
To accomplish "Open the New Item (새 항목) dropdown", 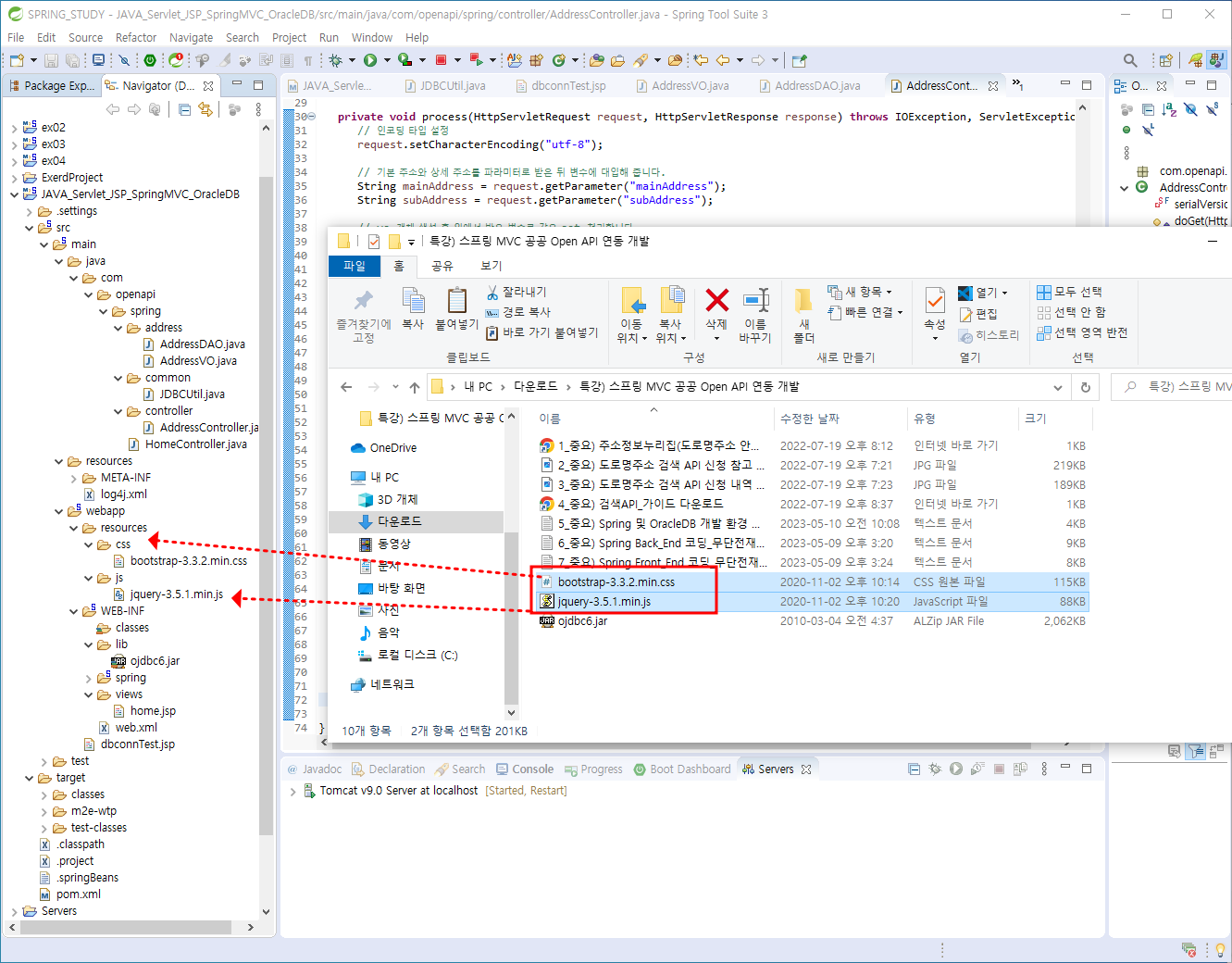I will click(860, 292).
